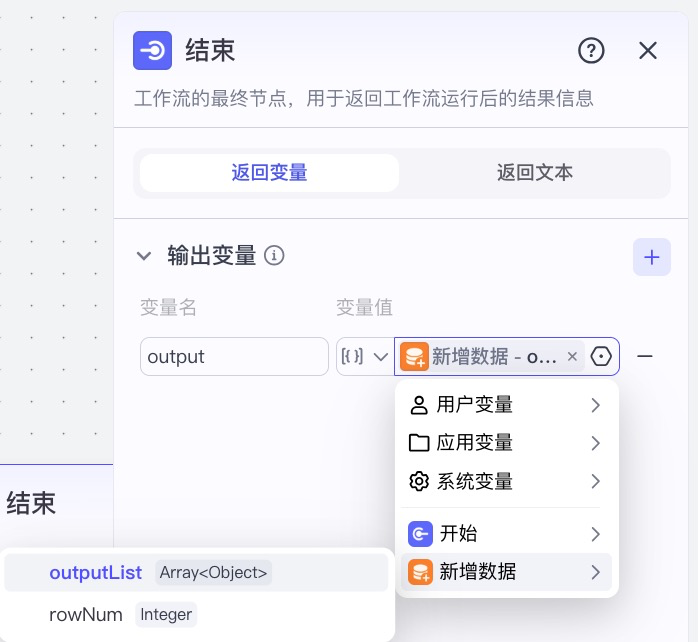
Task: Edit the output variable name field
Action: tap(234, 356)
